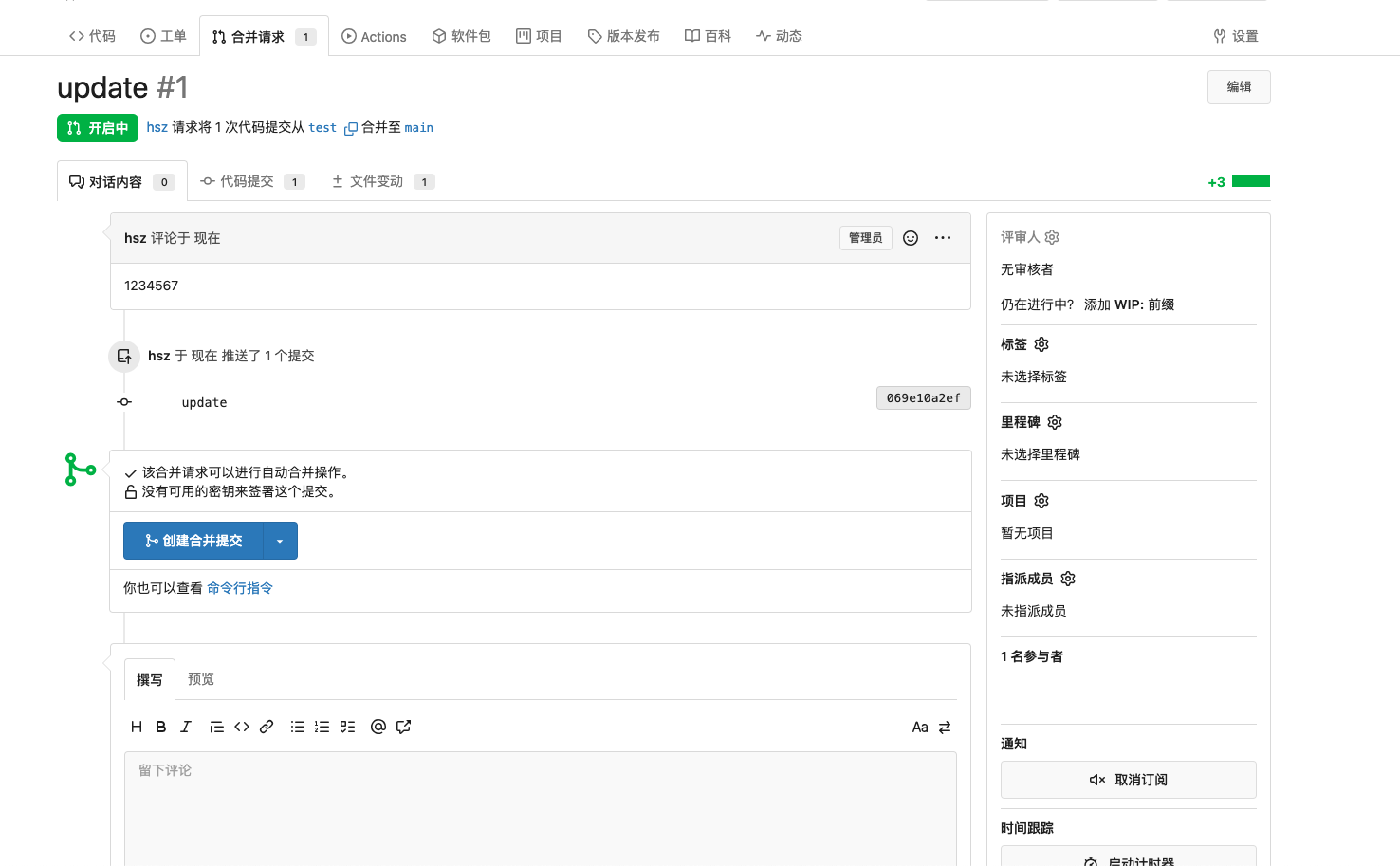
Task: Mention a user with the @ icon
Action: point(378,727)
